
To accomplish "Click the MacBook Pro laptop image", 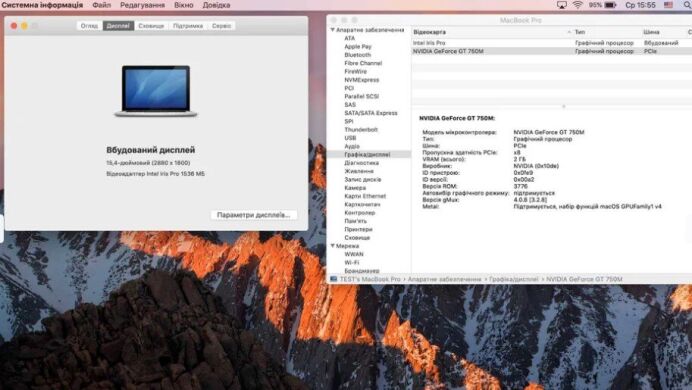I will pyautogui.click(x=156, y=91).
